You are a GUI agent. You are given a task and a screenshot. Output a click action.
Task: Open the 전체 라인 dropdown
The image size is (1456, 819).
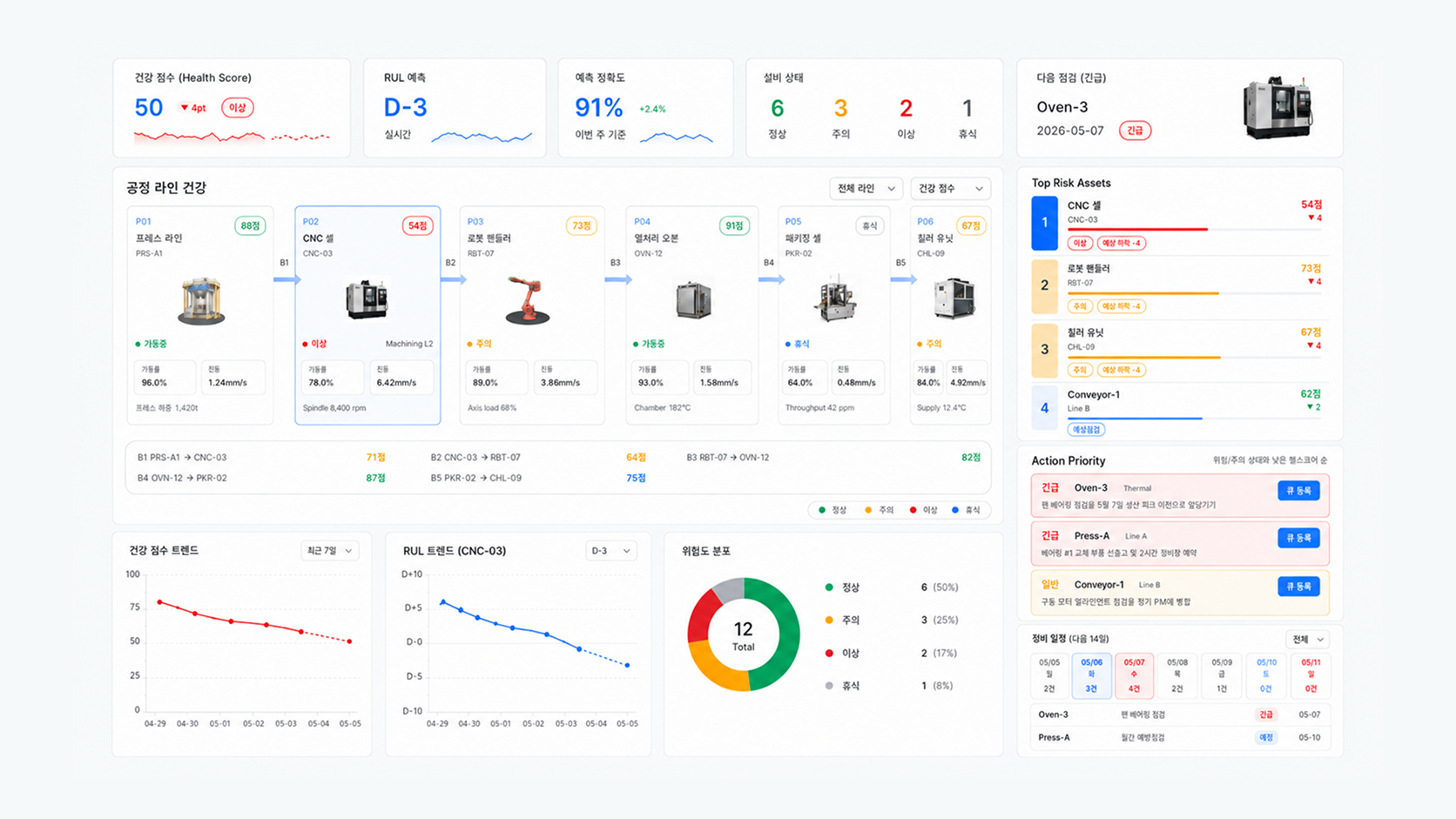[x=866, y=189]
